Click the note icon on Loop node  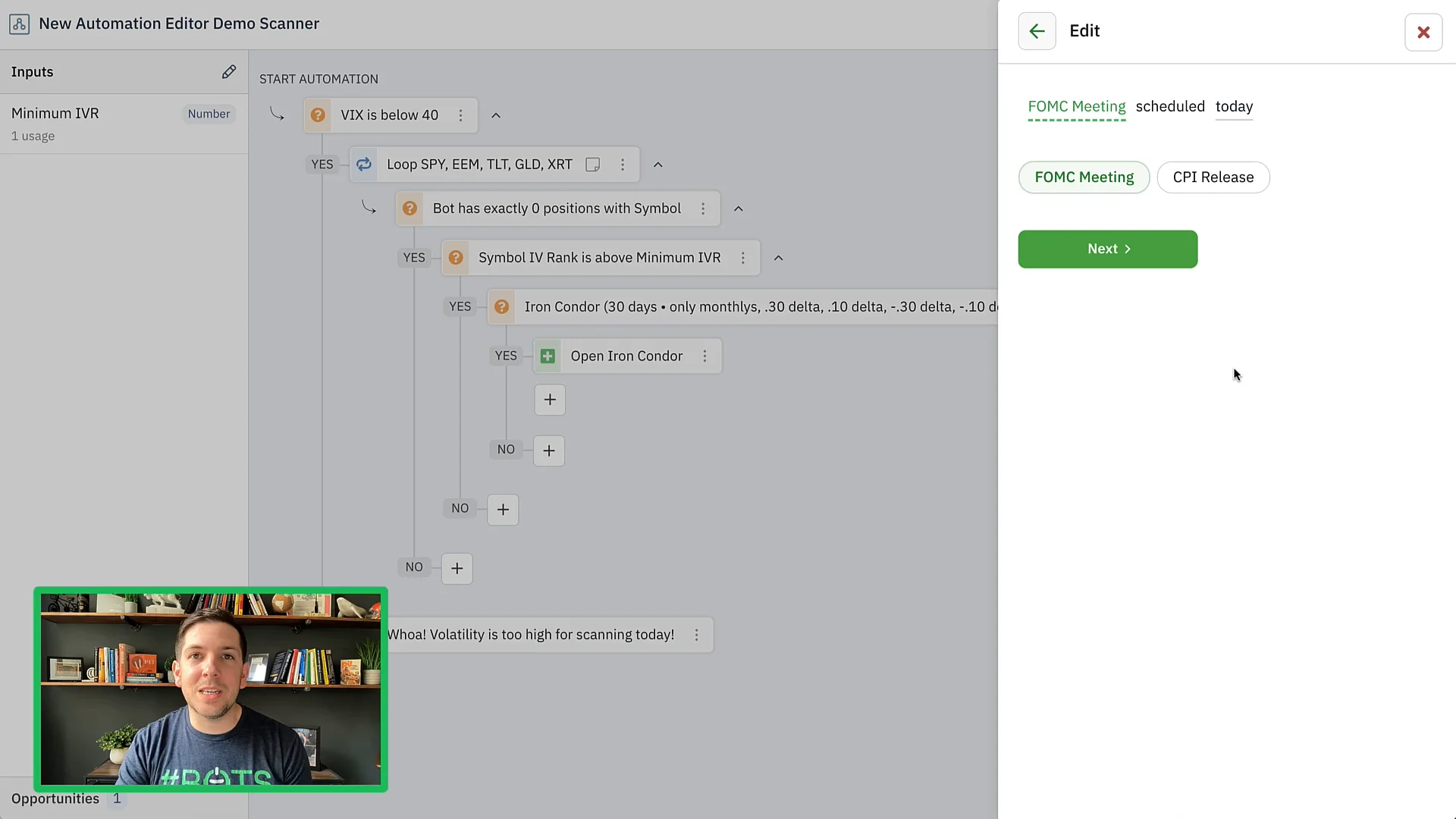tap(593, 165)
